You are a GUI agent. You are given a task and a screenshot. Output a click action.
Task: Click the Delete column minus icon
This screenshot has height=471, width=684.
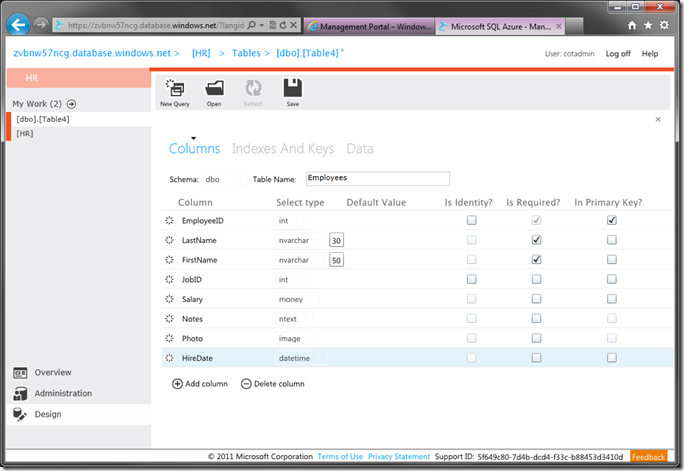(x=246, y=384)
